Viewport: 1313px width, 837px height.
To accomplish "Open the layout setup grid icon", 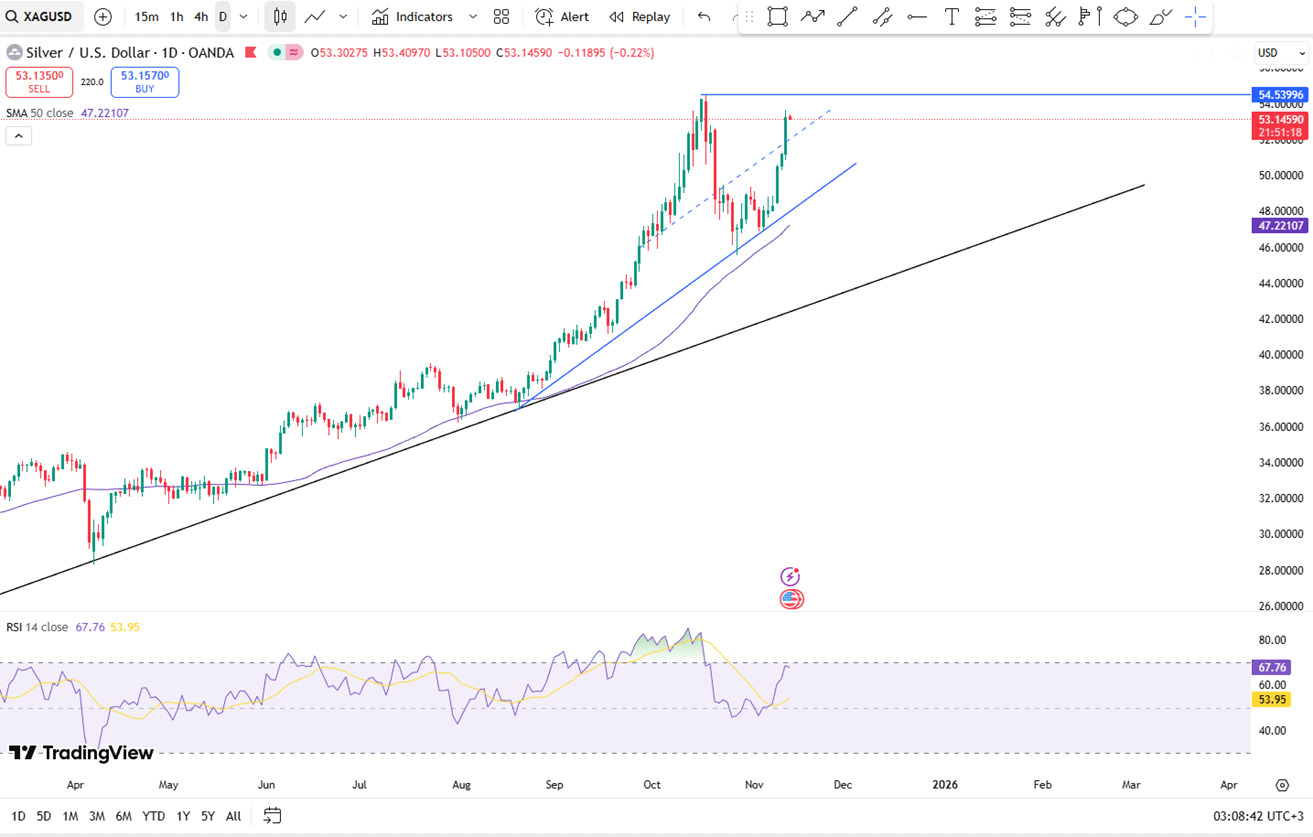I will [x=501, y=17].
